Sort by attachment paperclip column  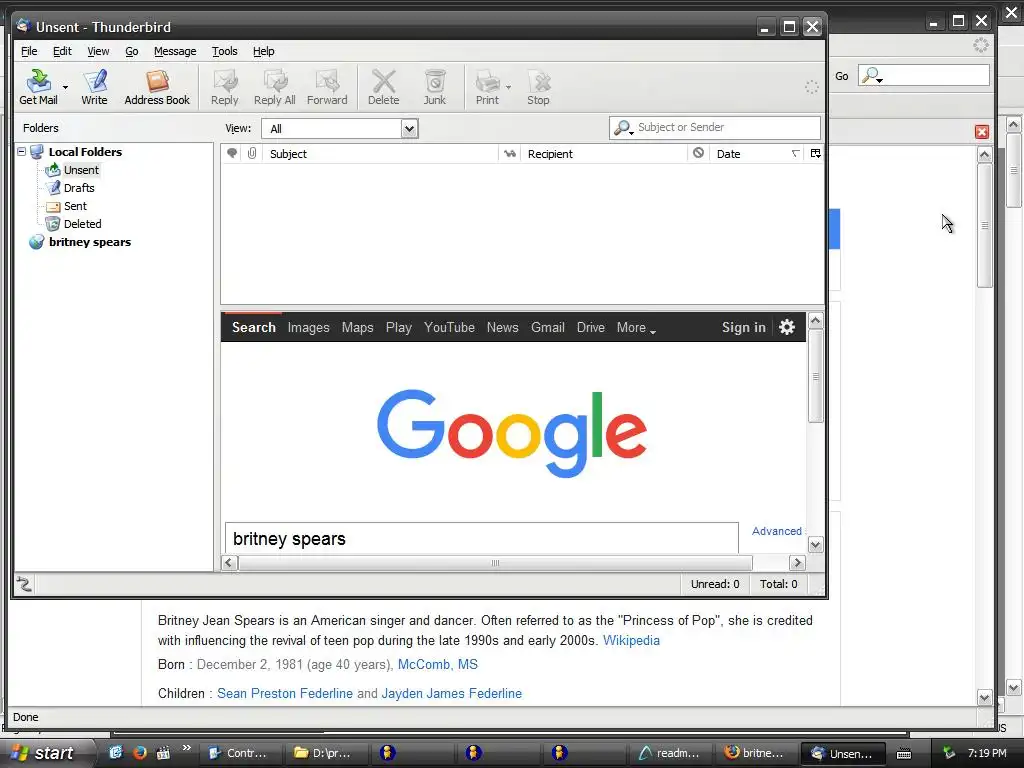point(251,153)
